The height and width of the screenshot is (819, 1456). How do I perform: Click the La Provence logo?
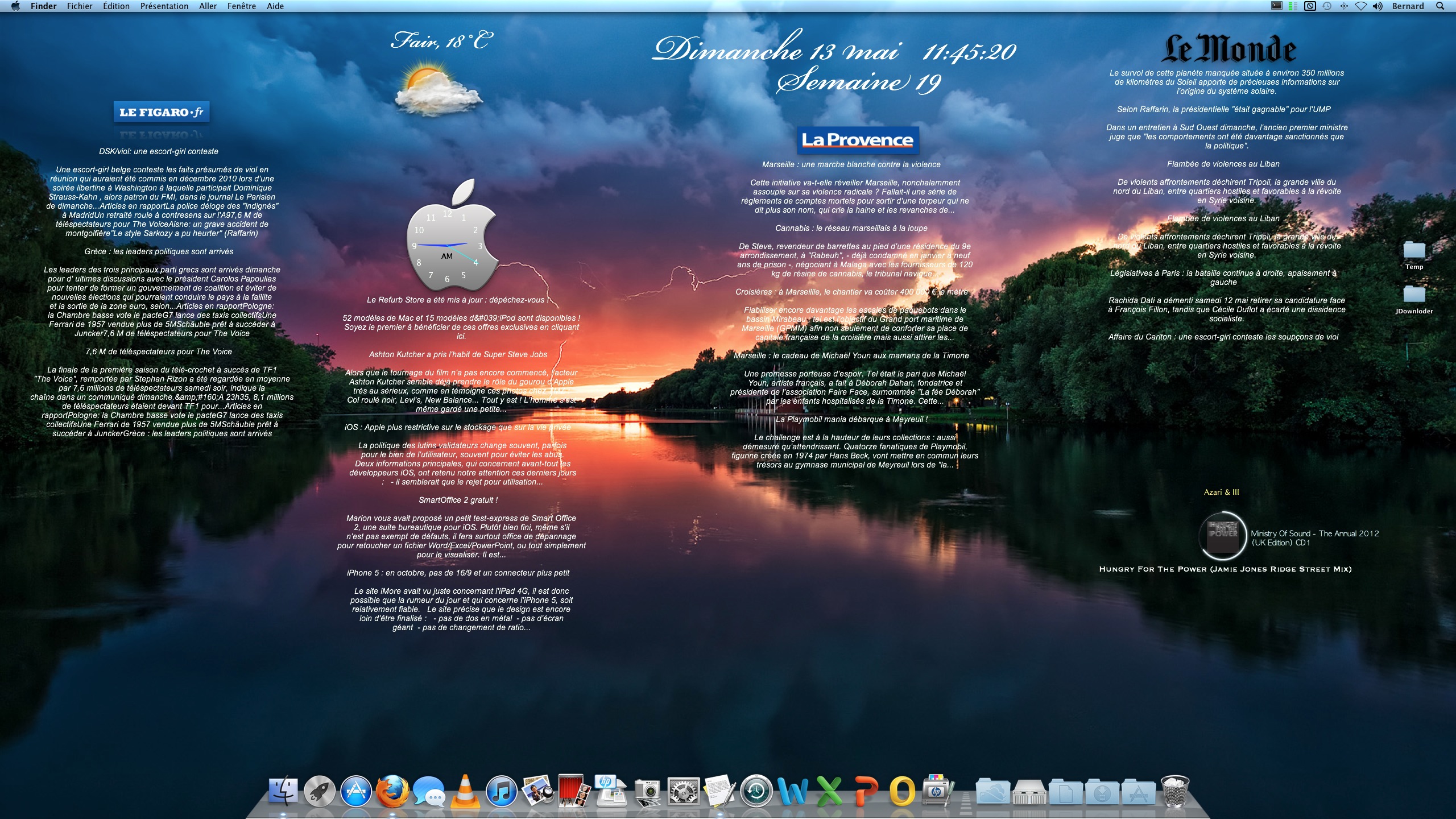pos(858,140)
